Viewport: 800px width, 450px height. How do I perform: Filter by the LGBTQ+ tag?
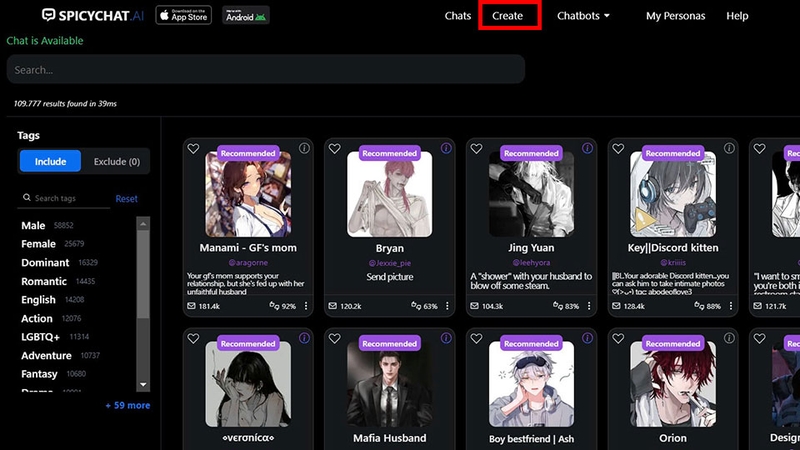(x=40, y=337)
